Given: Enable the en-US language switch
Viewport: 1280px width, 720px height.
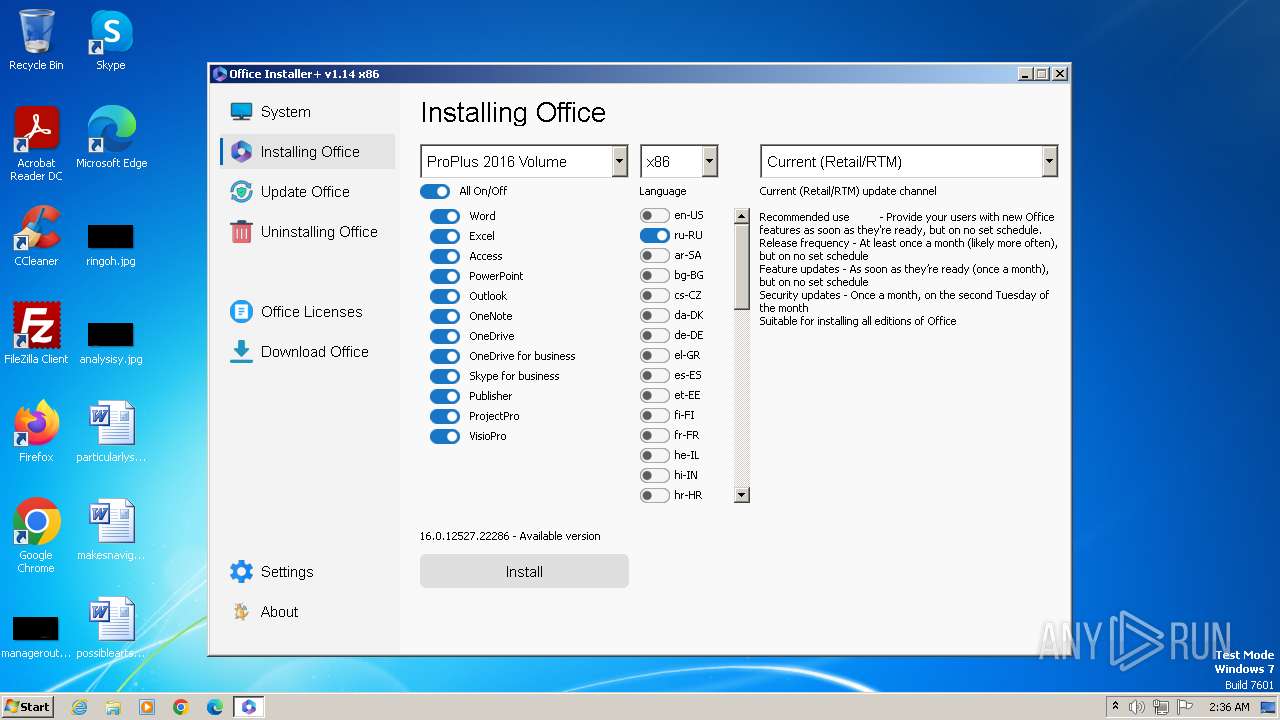Looking at the screenshot, I should (655, 215).
